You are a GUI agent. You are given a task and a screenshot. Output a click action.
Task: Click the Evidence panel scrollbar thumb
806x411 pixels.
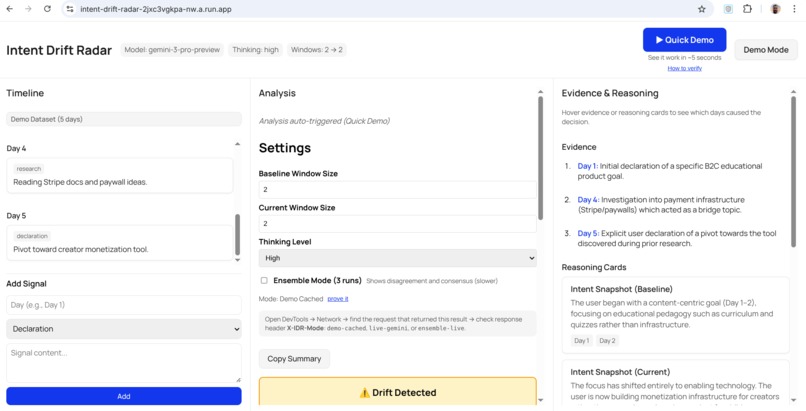click(x=793, y=172)
